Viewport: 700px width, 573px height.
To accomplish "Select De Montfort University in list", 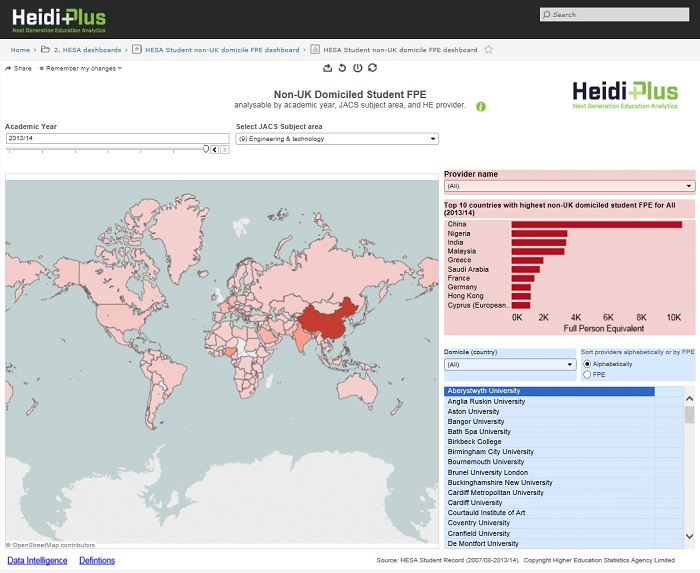I will click(x=564, y=544).
